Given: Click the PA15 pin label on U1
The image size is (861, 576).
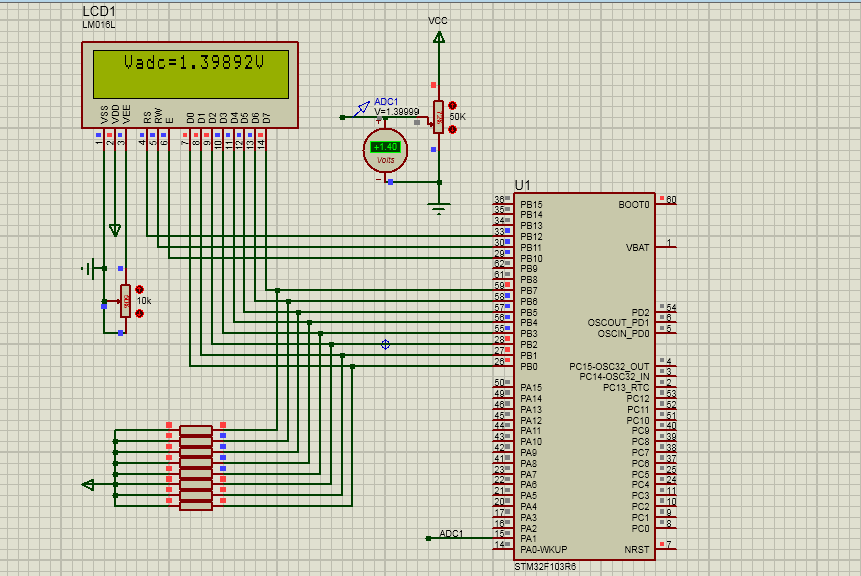Looking at the screenshot, I should [x=531, y=388].
